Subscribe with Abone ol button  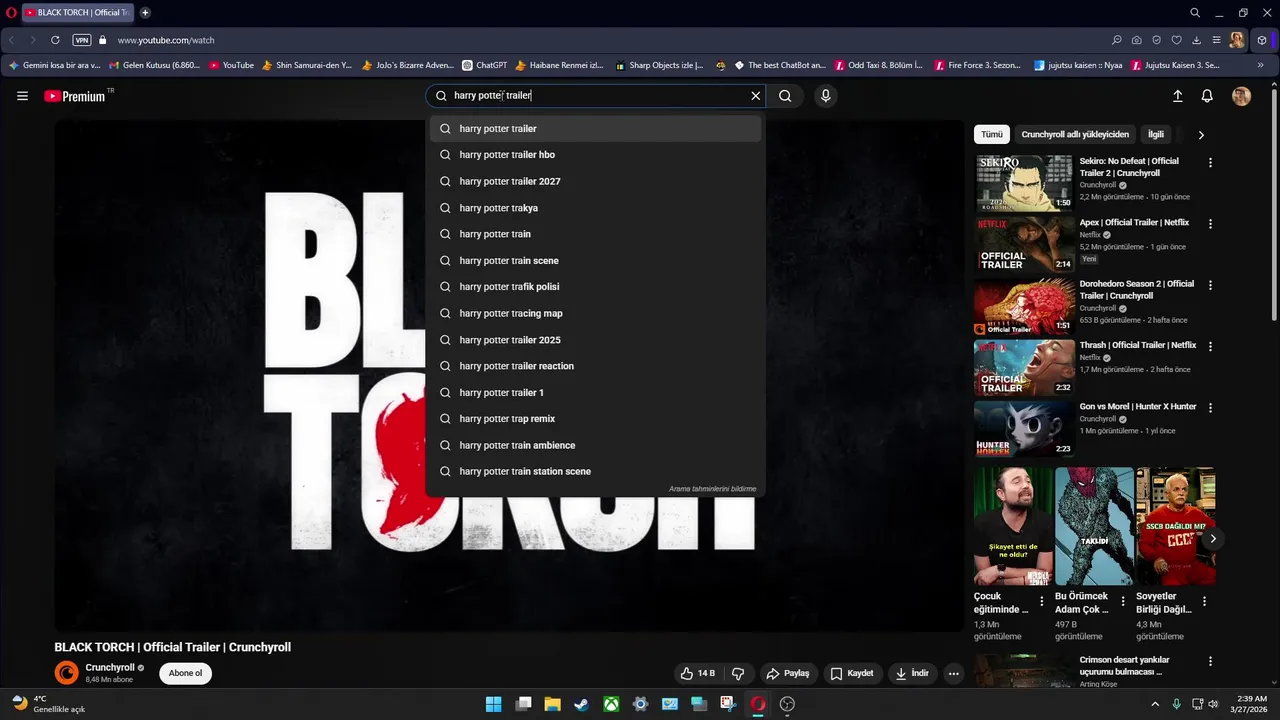(185, 673)
